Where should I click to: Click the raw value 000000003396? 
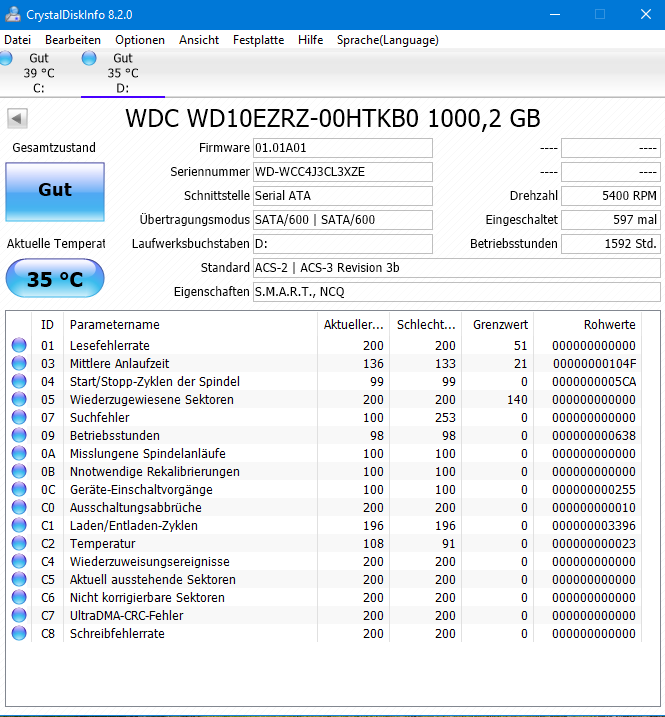tap(594, 525)
